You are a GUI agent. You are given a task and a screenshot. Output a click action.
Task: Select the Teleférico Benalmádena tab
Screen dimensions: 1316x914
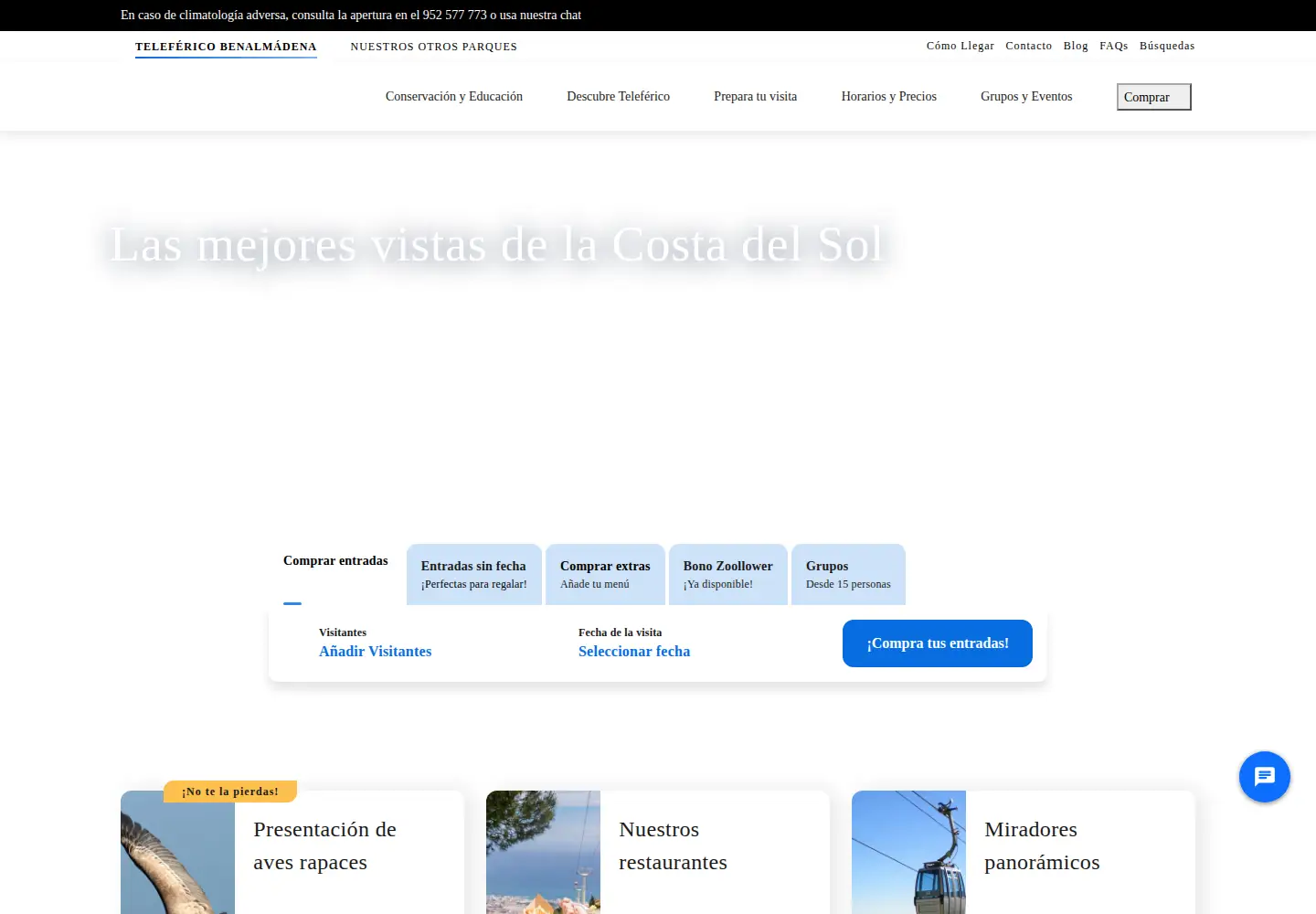(226, 47)
